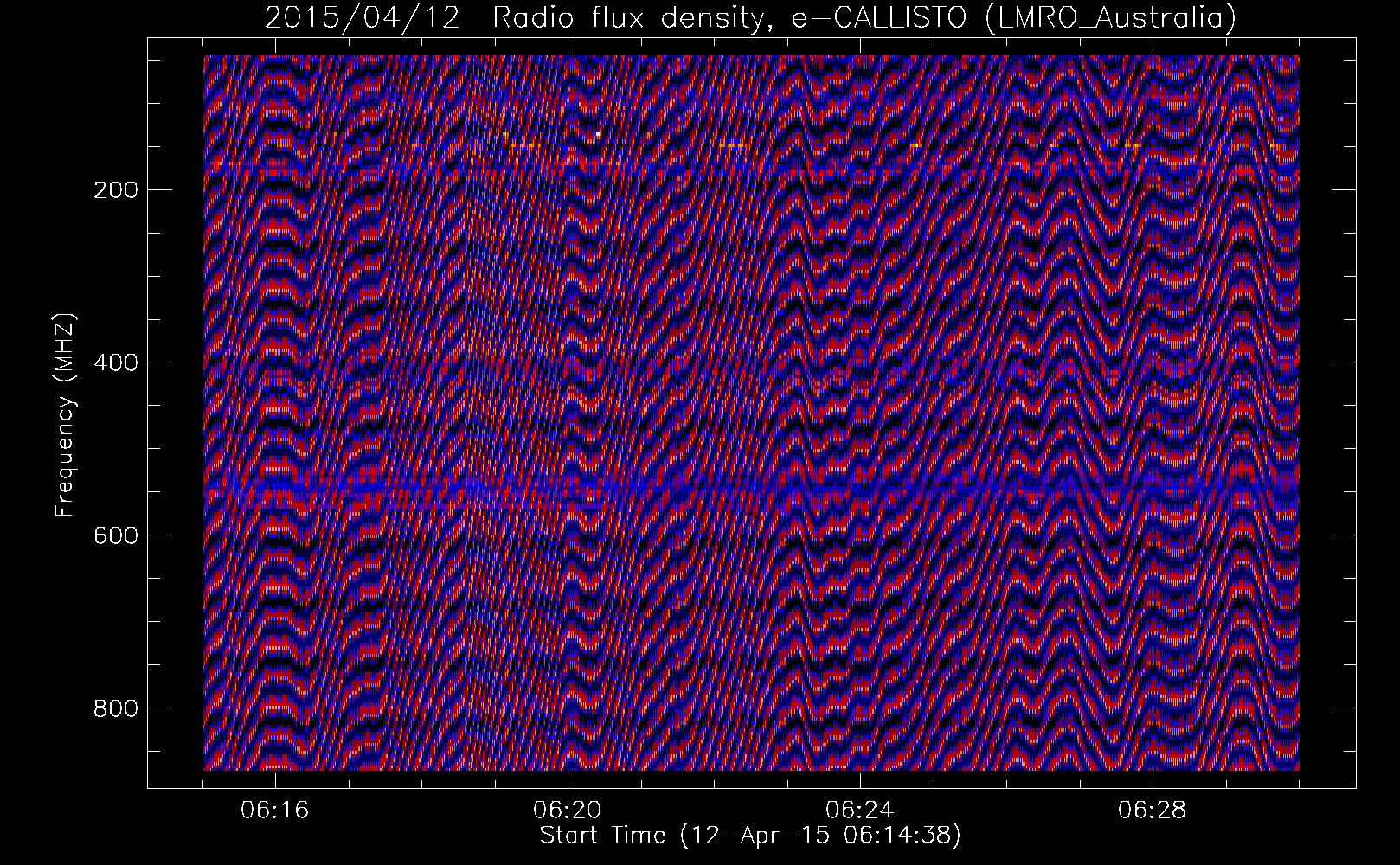
Task: Click the 06:16 time tick label
Action: pos(275,811)
